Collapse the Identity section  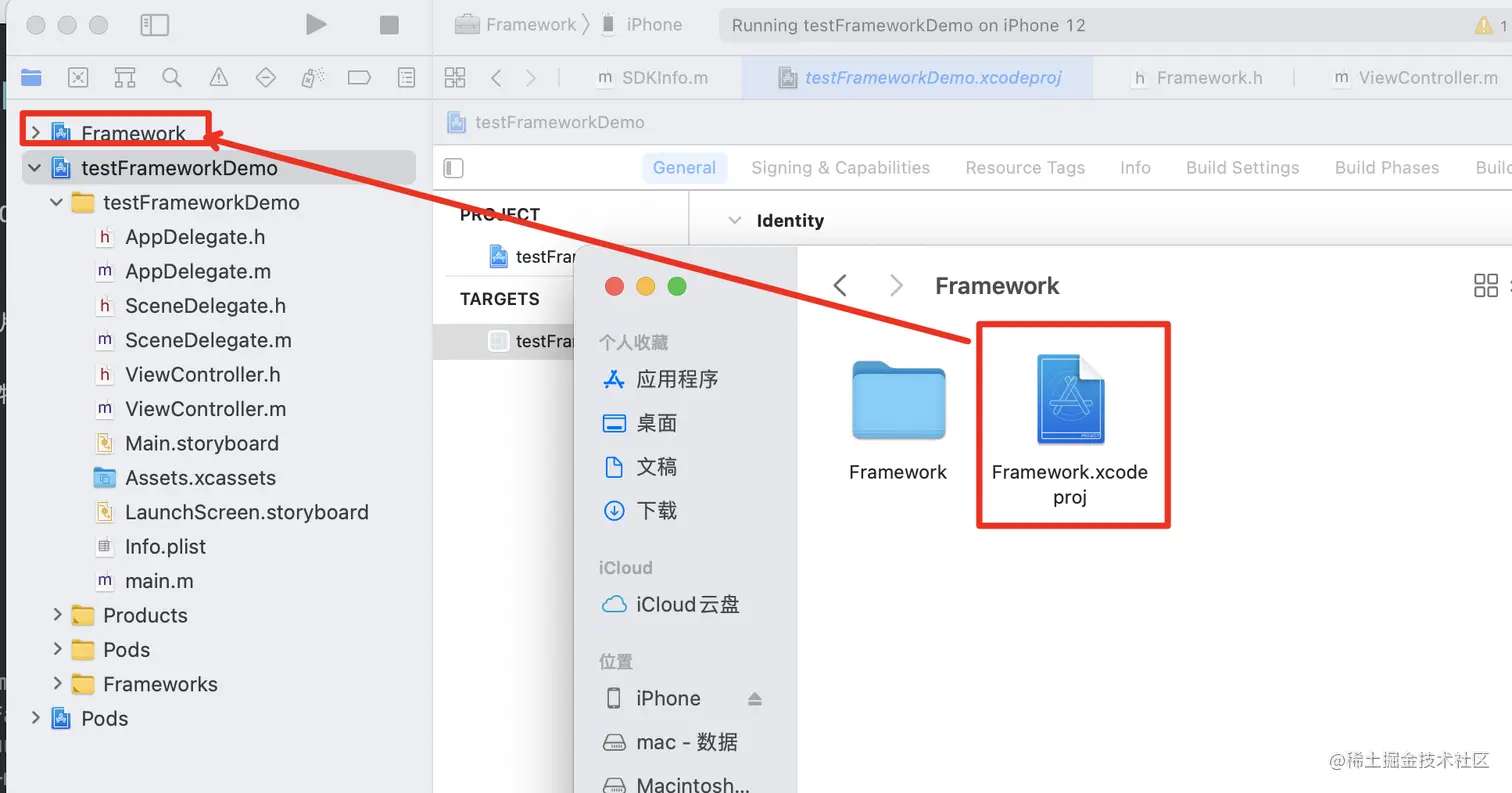coord(735,220)
